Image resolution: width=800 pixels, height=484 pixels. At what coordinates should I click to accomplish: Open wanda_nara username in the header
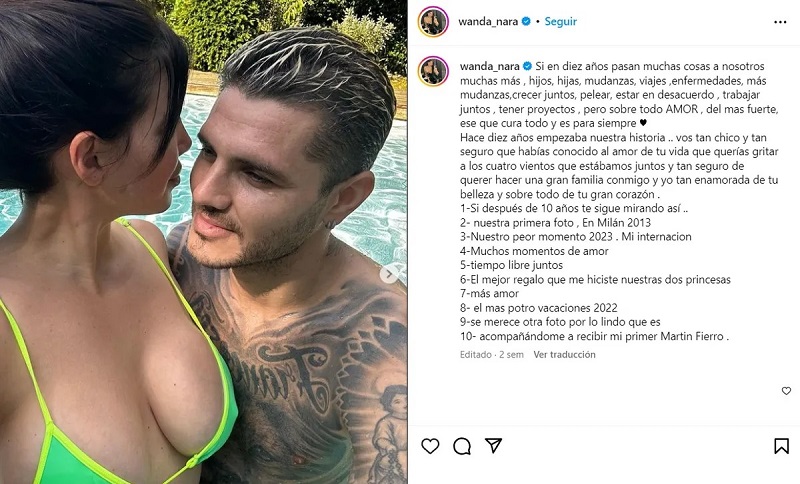tap(488, 21)
